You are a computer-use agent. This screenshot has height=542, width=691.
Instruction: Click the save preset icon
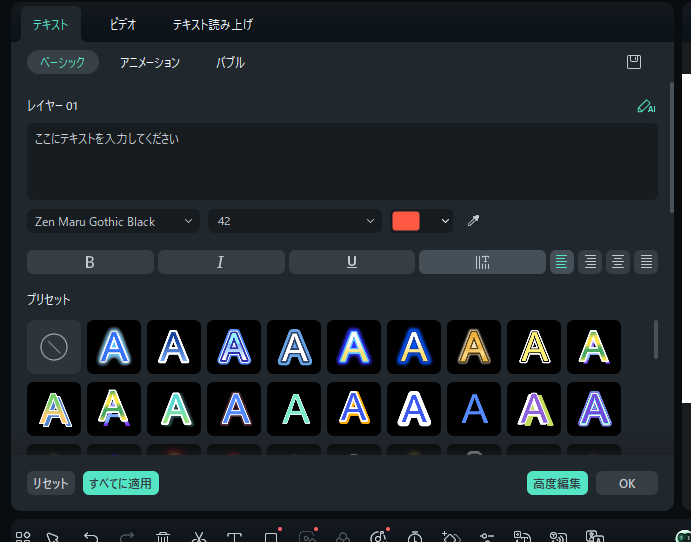tap(633, 62)
